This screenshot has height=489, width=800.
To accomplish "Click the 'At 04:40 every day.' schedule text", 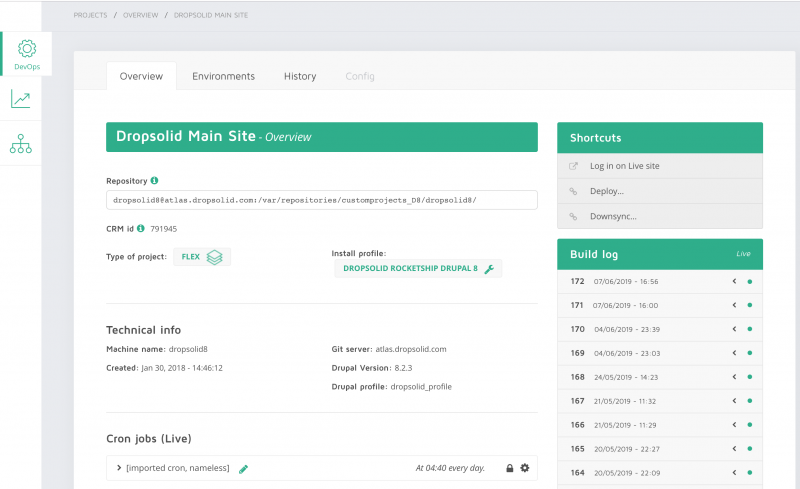I will click(450, 468).
